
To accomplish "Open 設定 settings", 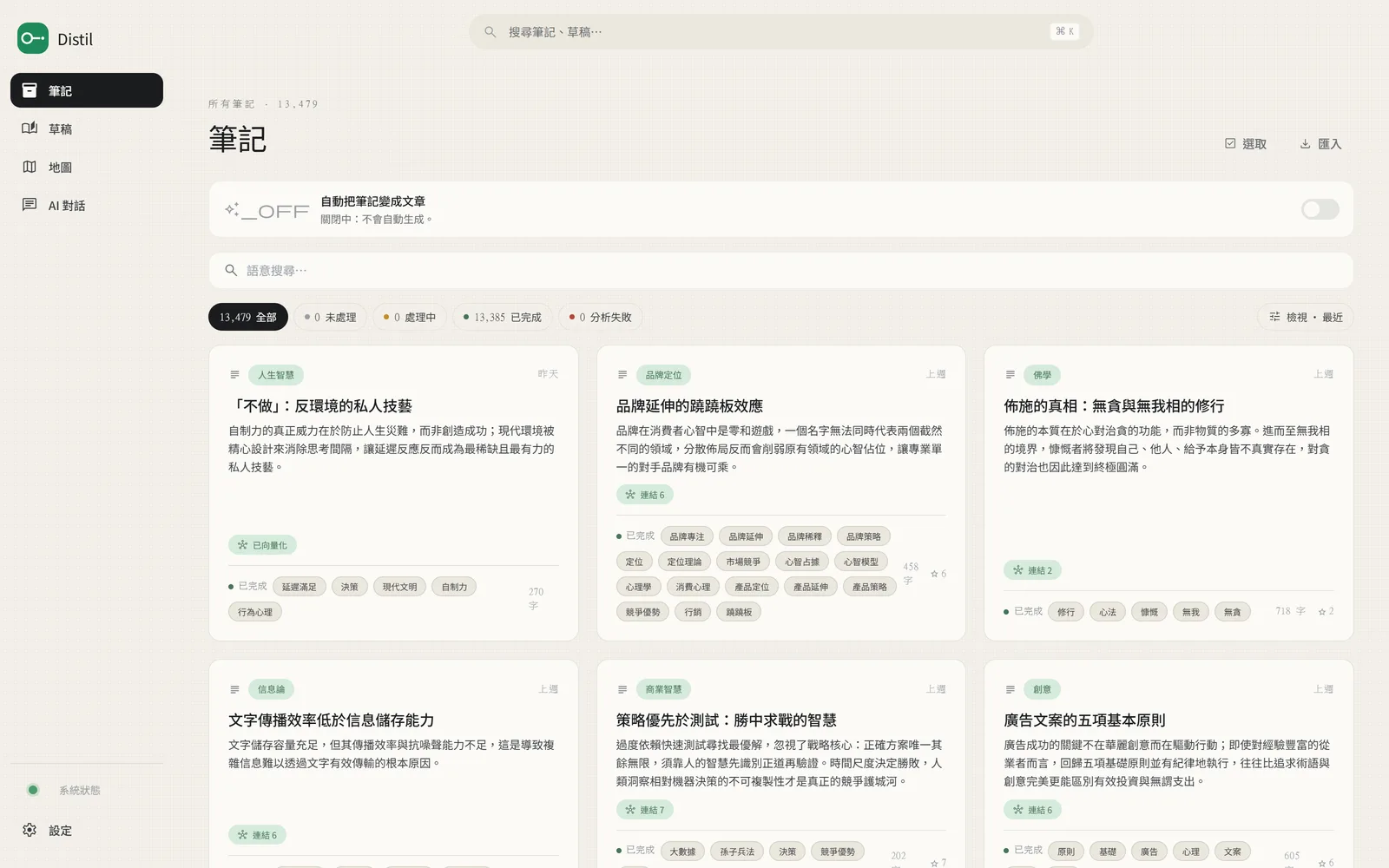I will click(x=87, y=830).
